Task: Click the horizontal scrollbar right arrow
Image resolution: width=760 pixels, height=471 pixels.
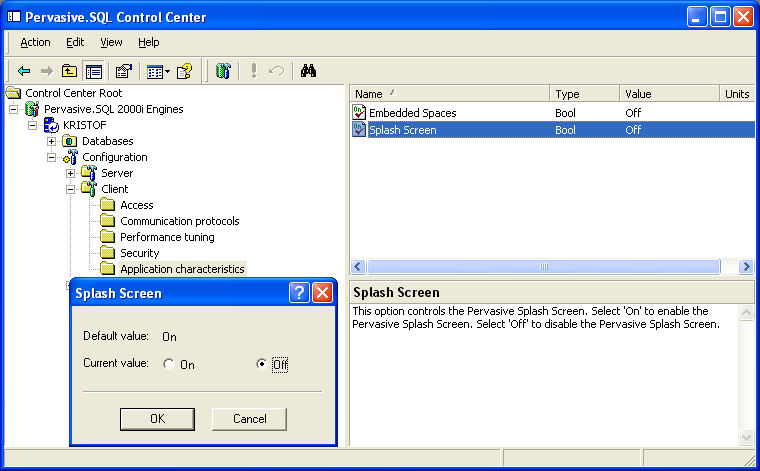Action: click(746, 267)
